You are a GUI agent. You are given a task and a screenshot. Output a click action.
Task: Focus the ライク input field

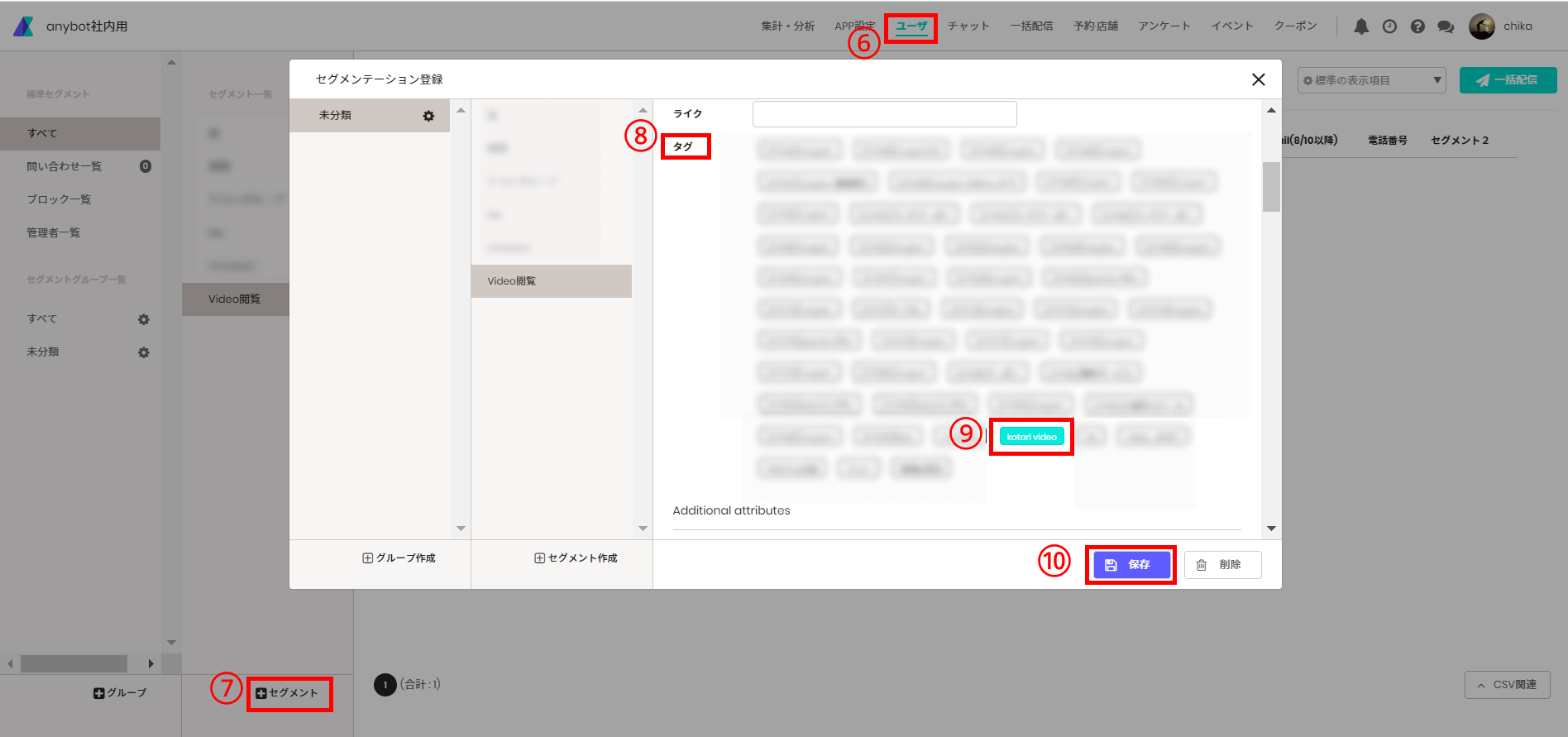884,114
